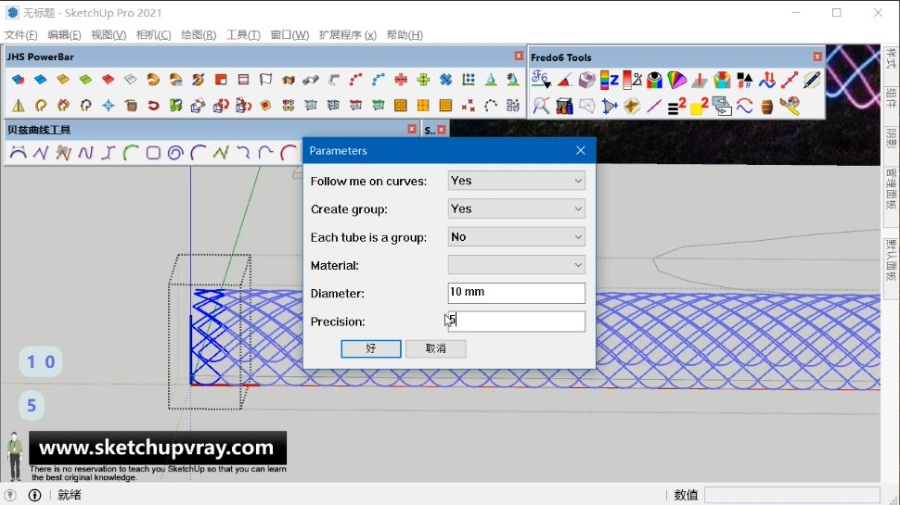The width and height of the screenshot is (900, 505).
Task: Open the 编辑(E) menu
Action: click(64, 35)
